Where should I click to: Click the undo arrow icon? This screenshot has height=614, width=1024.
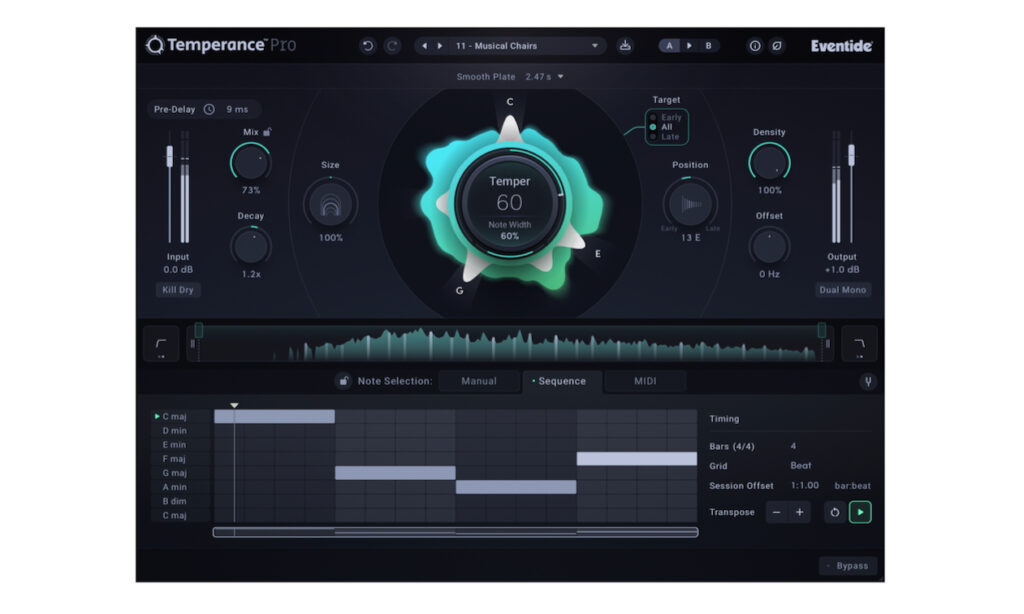[x=368, y=46]
